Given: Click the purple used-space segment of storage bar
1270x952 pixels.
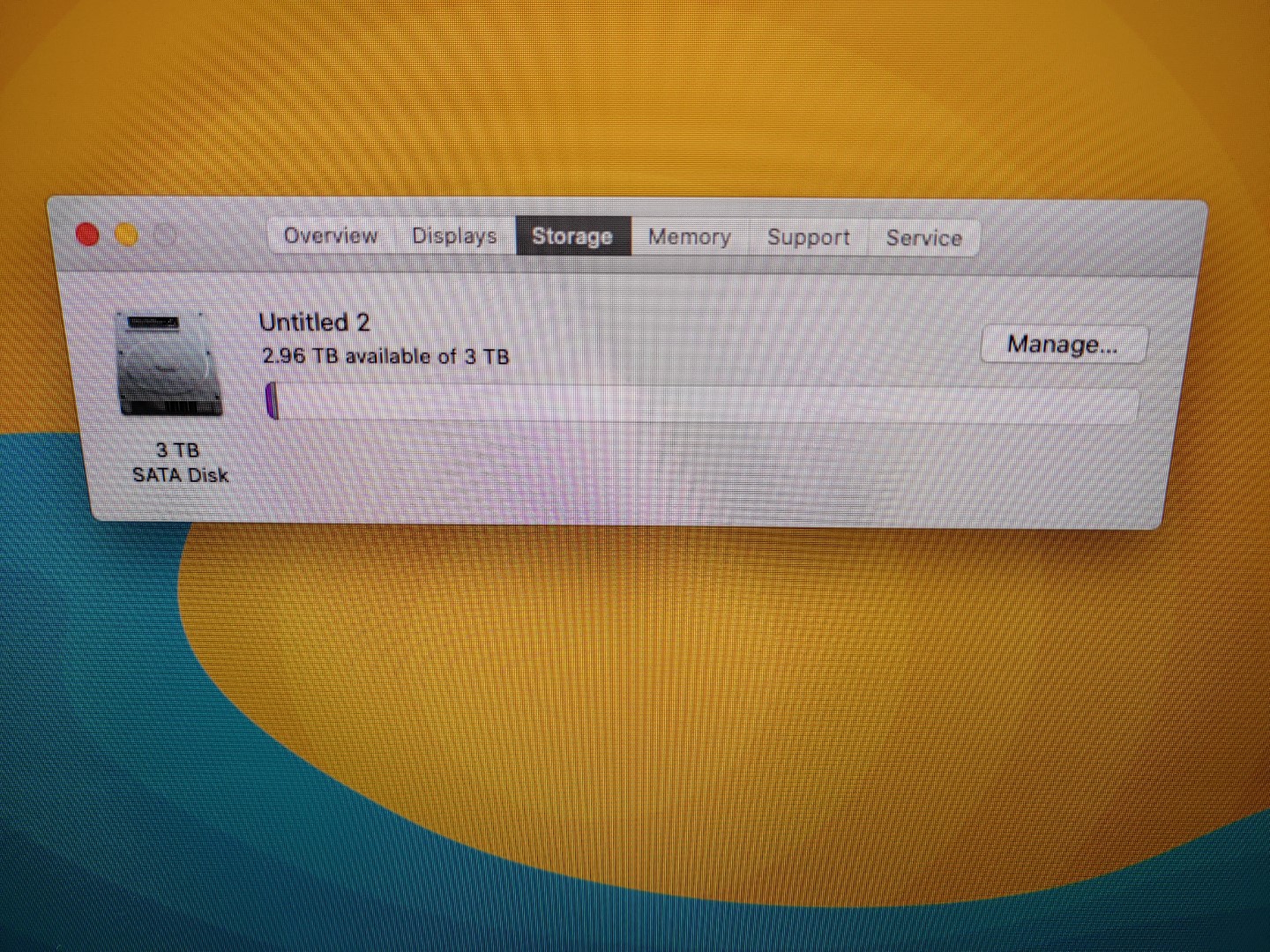Looking at the screenshot, I should pyautogui.click(x=272, y=402).
